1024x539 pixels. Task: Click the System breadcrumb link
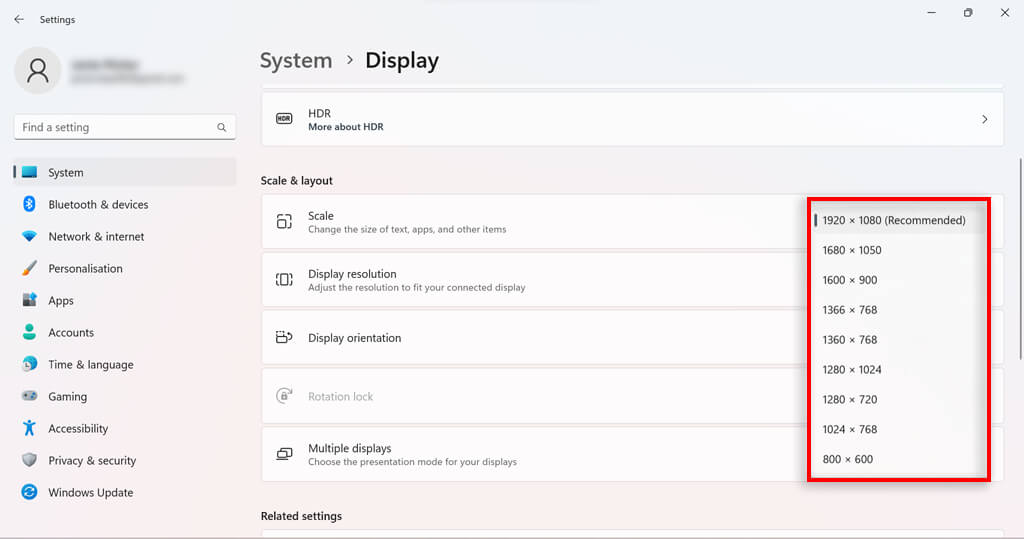point(296,61)
